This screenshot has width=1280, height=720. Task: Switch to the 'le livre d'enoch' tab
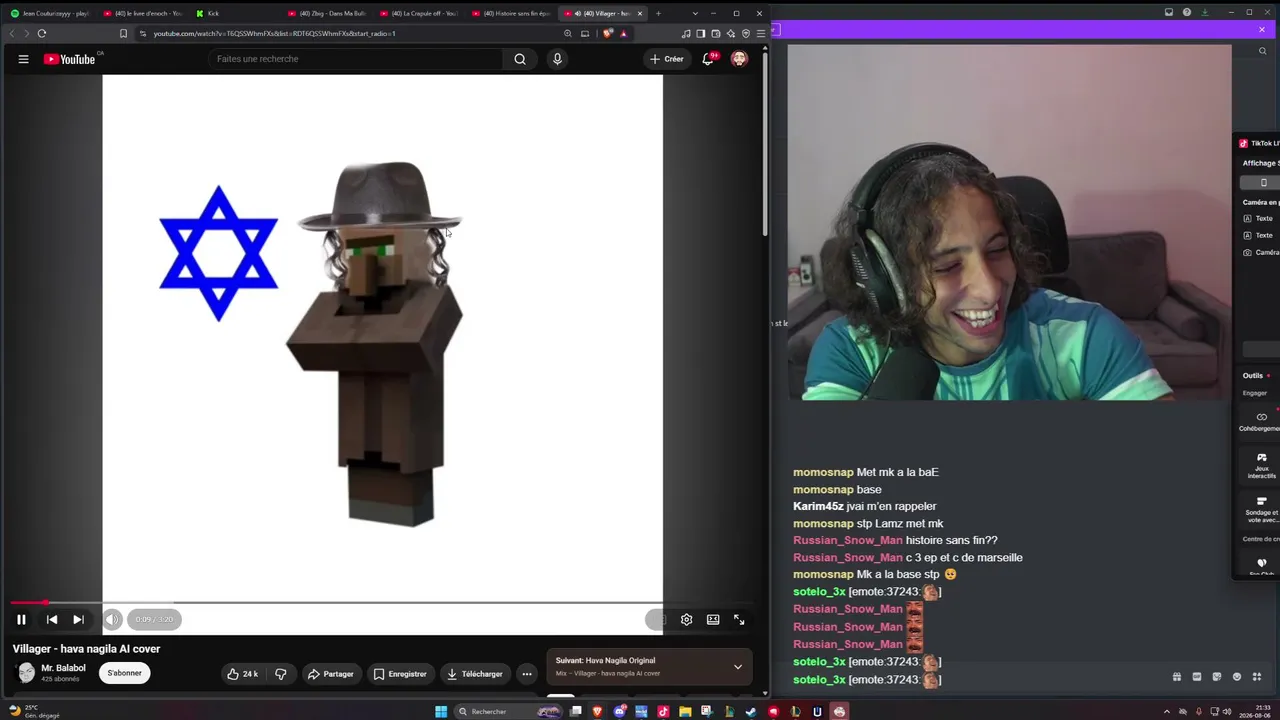pyautogui.click(x=142, y=13)
